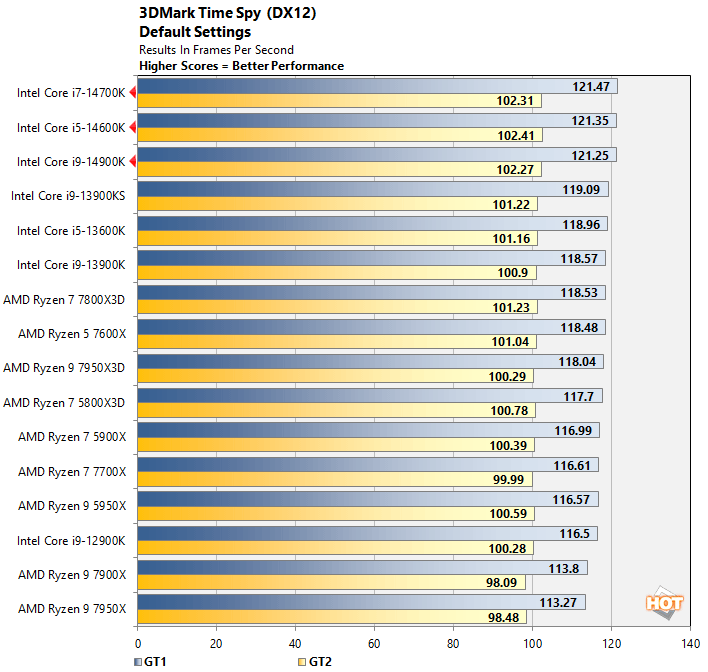Viewport: 708px width, 672px height.
Task: Click the 100.29 GT2 value
Action: tap(508, 376)
